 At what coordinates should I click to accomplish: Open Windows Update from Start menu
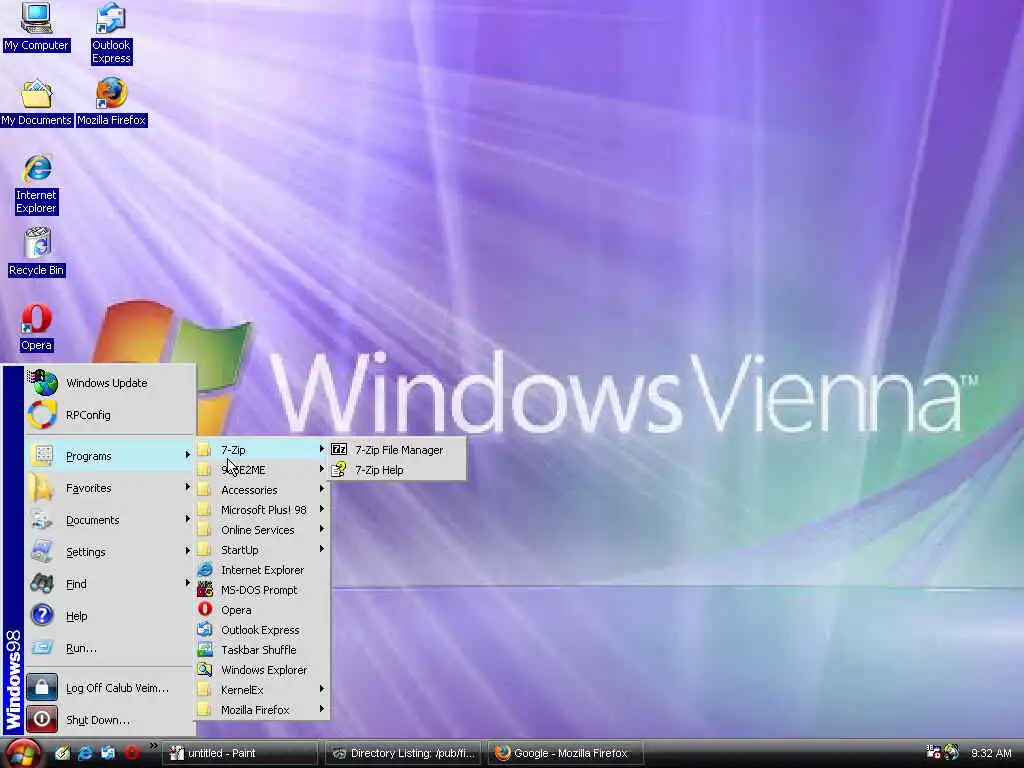(110, 383)
